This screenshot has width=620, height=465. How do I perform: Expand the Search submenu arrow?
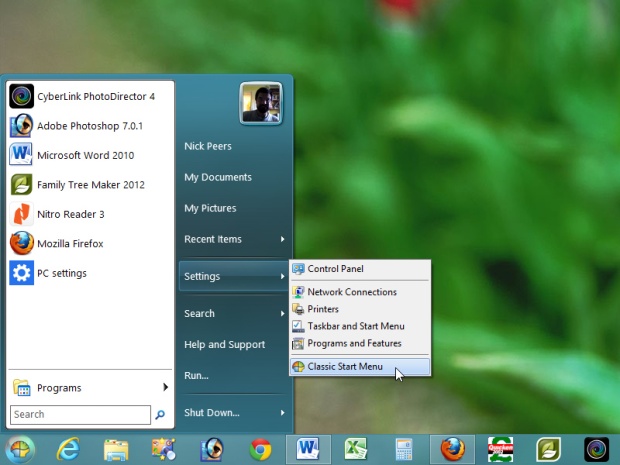[282, 314]
